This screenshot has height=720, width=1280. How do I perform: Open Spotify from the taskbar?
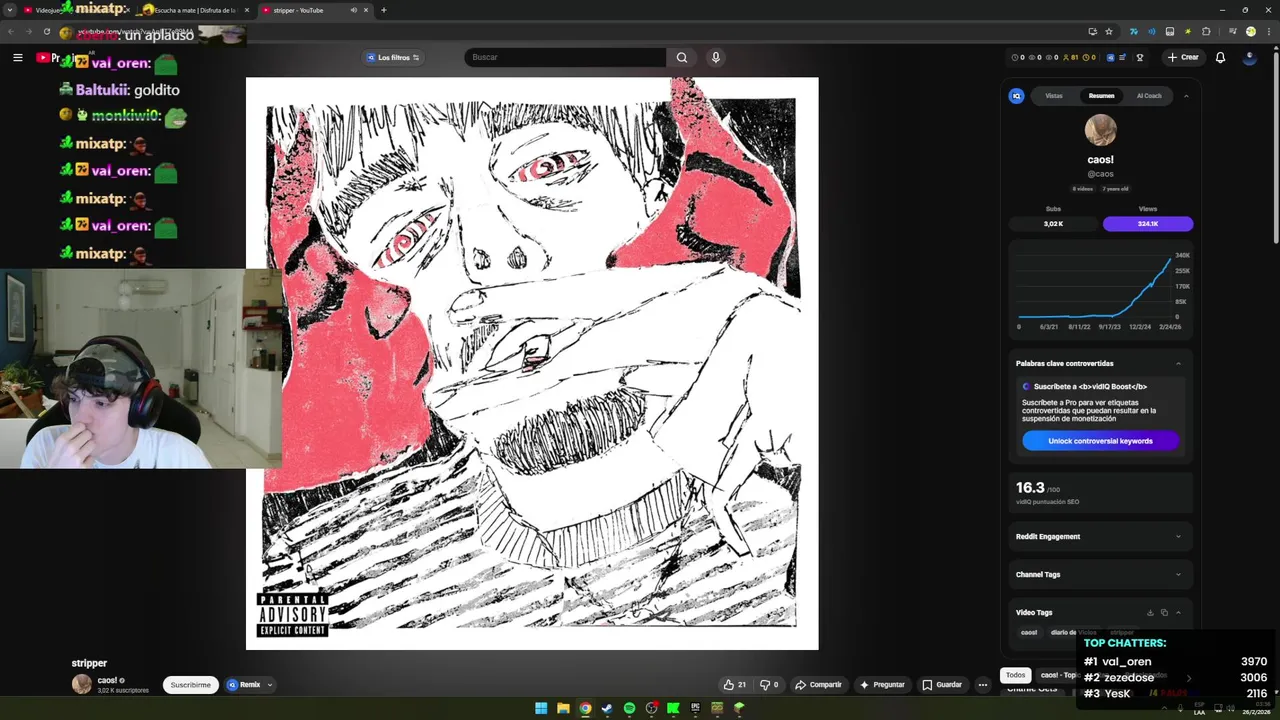[x=629, y=708]
